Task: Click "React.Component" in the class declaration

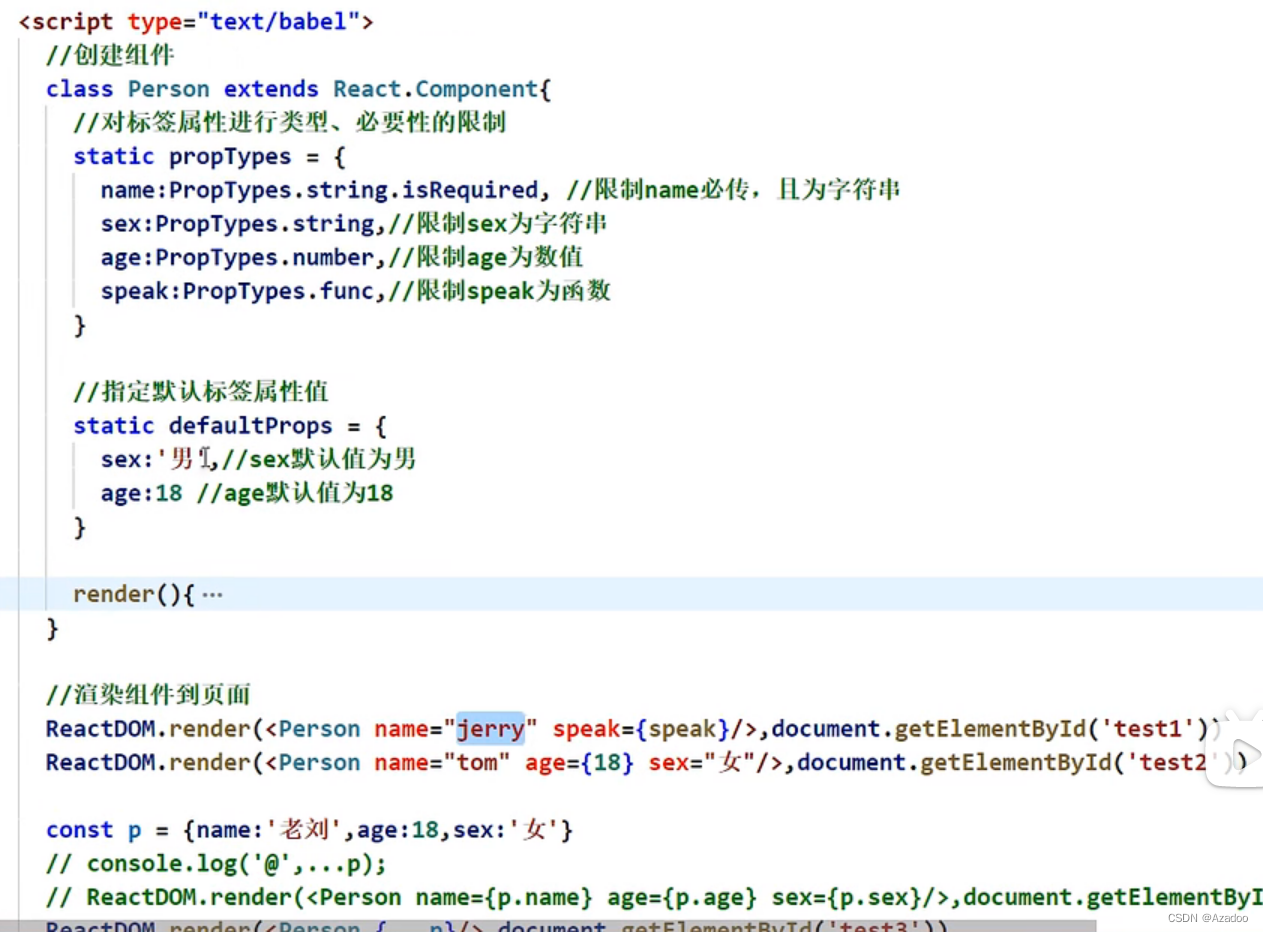Action: (436, 88)
